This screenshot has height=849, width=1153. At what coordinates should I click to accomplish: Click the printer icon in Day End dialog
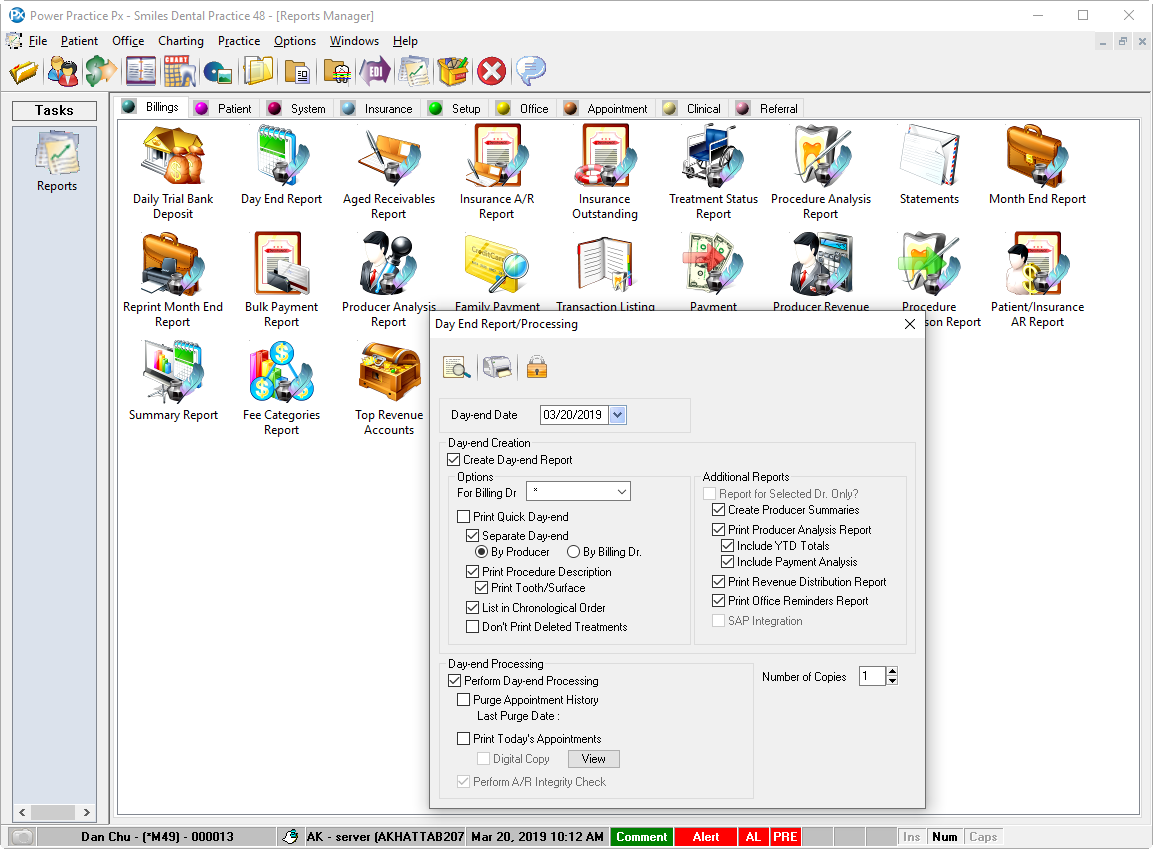click(497, 367)
